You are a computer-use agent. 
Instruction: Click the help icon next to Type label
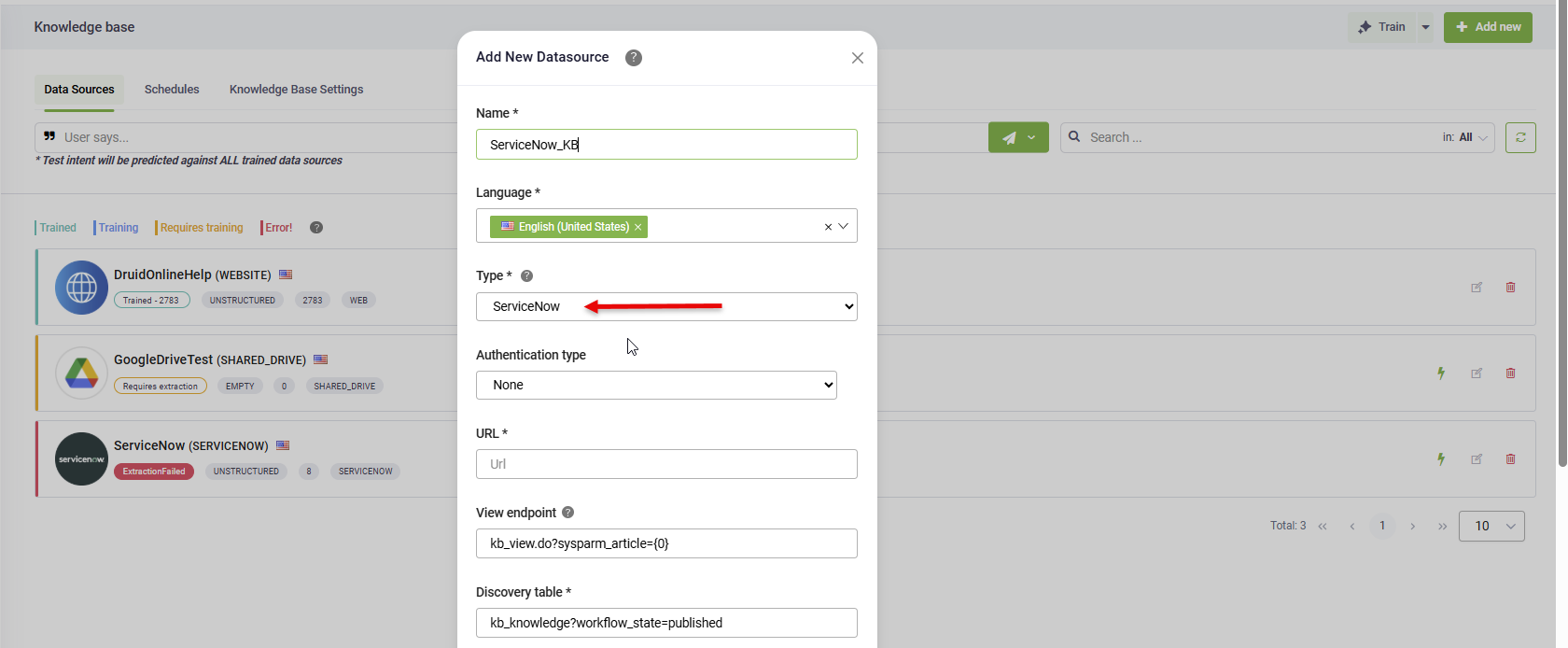click(526, 276)
